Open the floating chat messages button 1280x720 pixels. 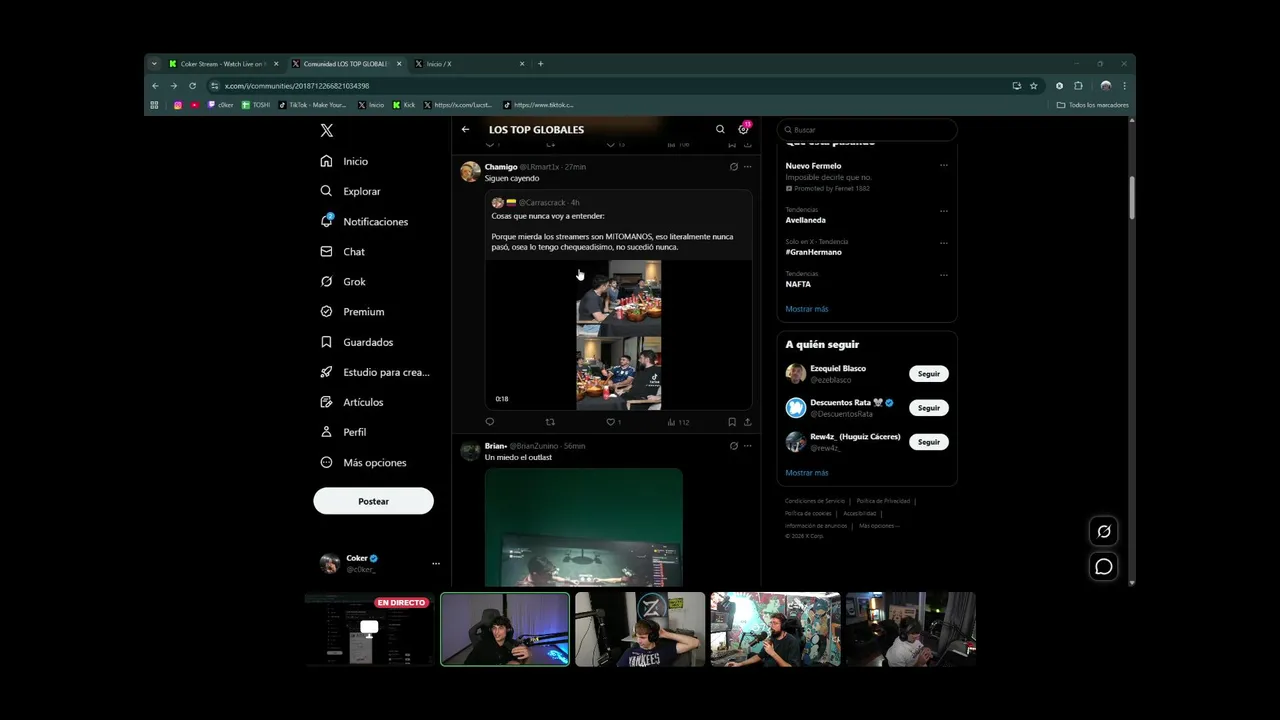(x=1104, y=567)
